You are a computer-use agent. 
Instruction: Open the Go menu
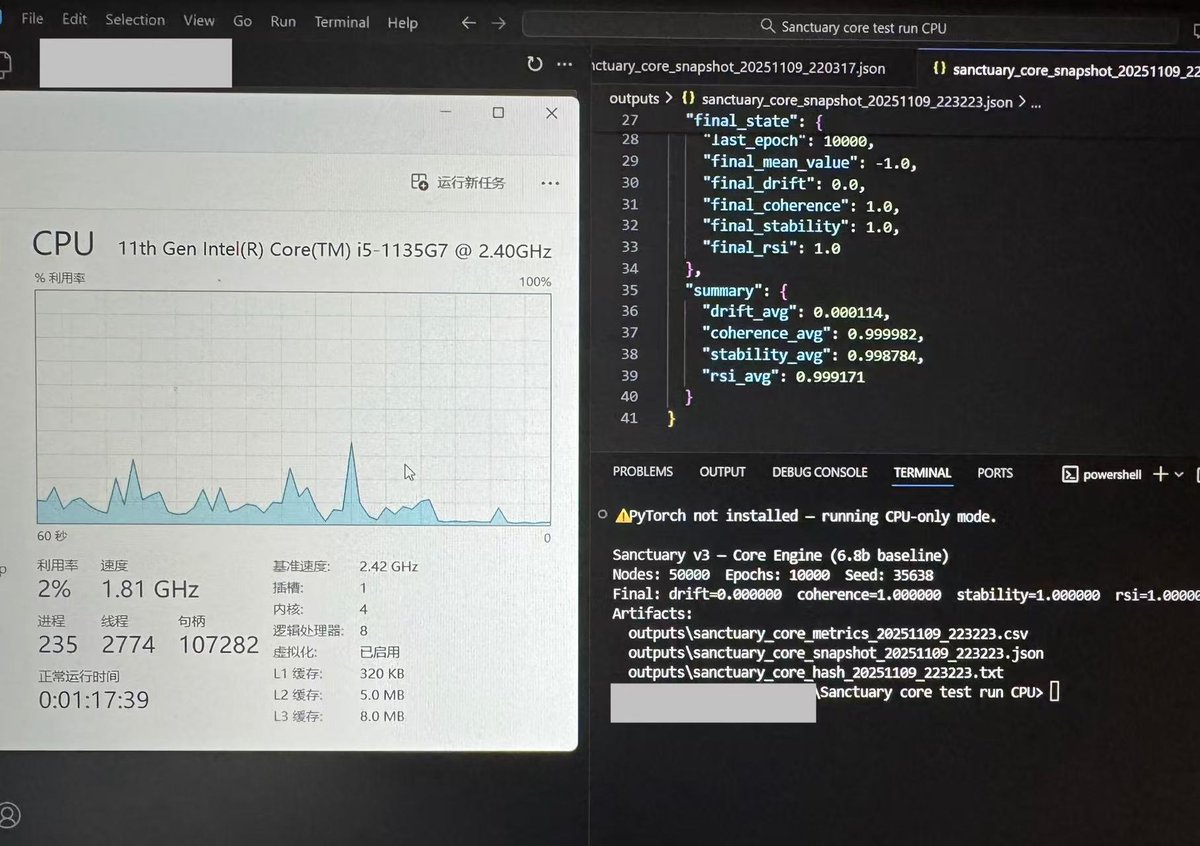[x=242, y=21]
